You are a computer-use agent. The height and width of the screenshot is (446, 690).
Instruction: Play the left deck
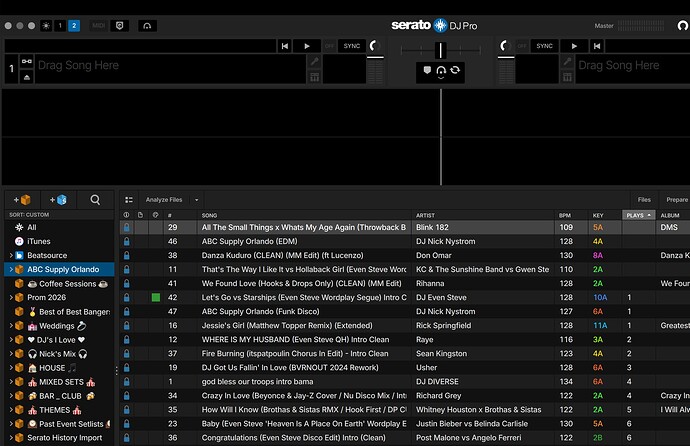(307, 46)
